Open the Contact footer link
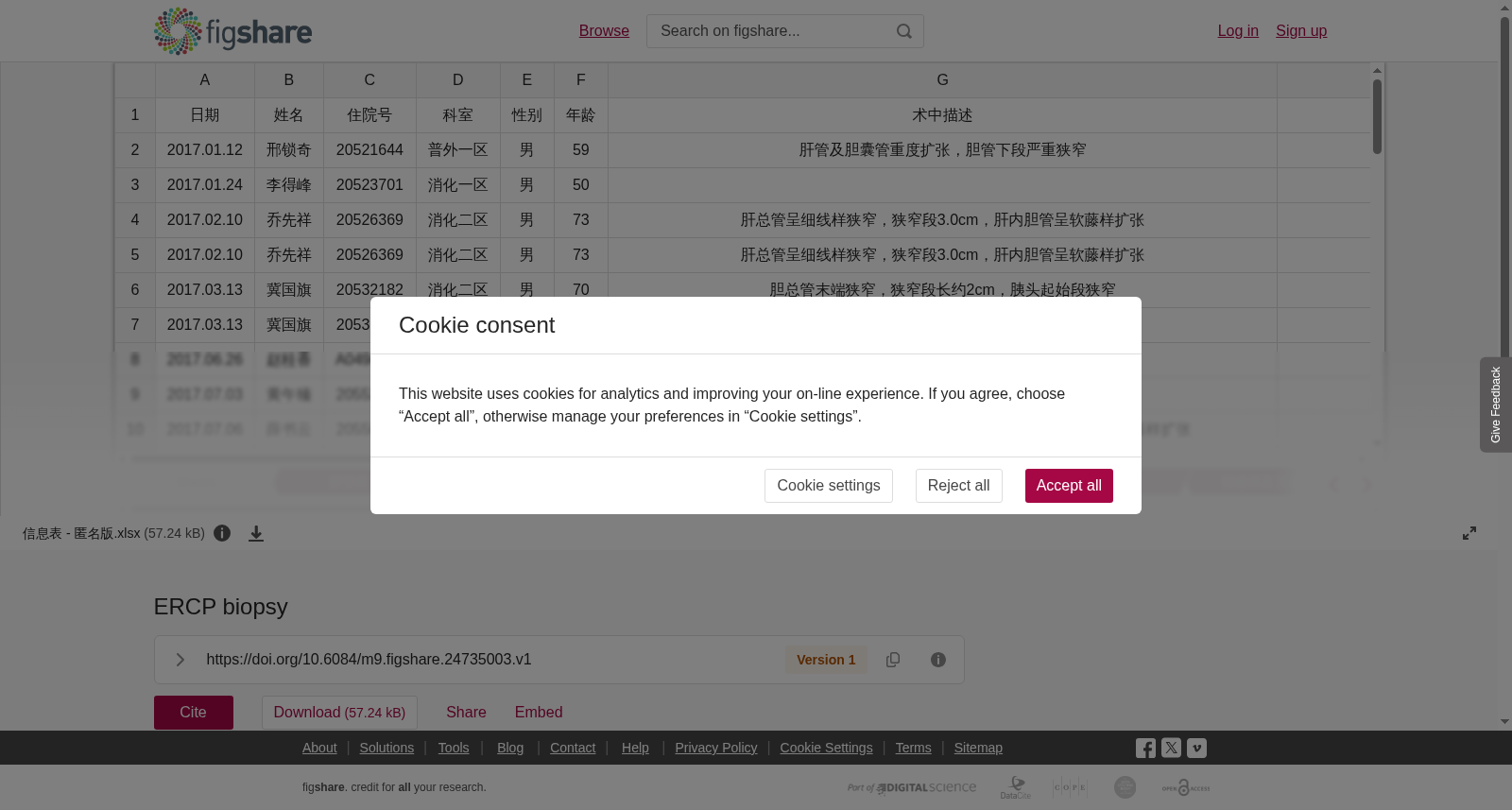 (573, 748)
